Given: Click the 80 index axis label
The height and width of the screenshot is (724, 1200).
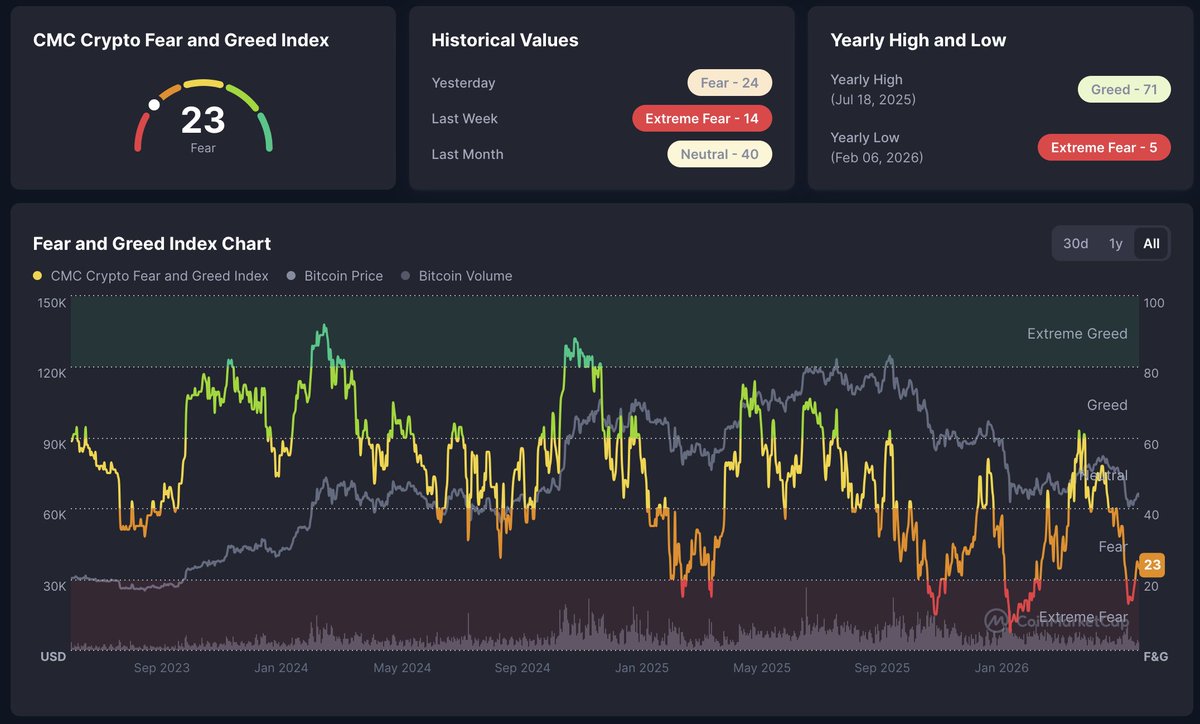Looking at the screenshot, I should pos(1150,373).
